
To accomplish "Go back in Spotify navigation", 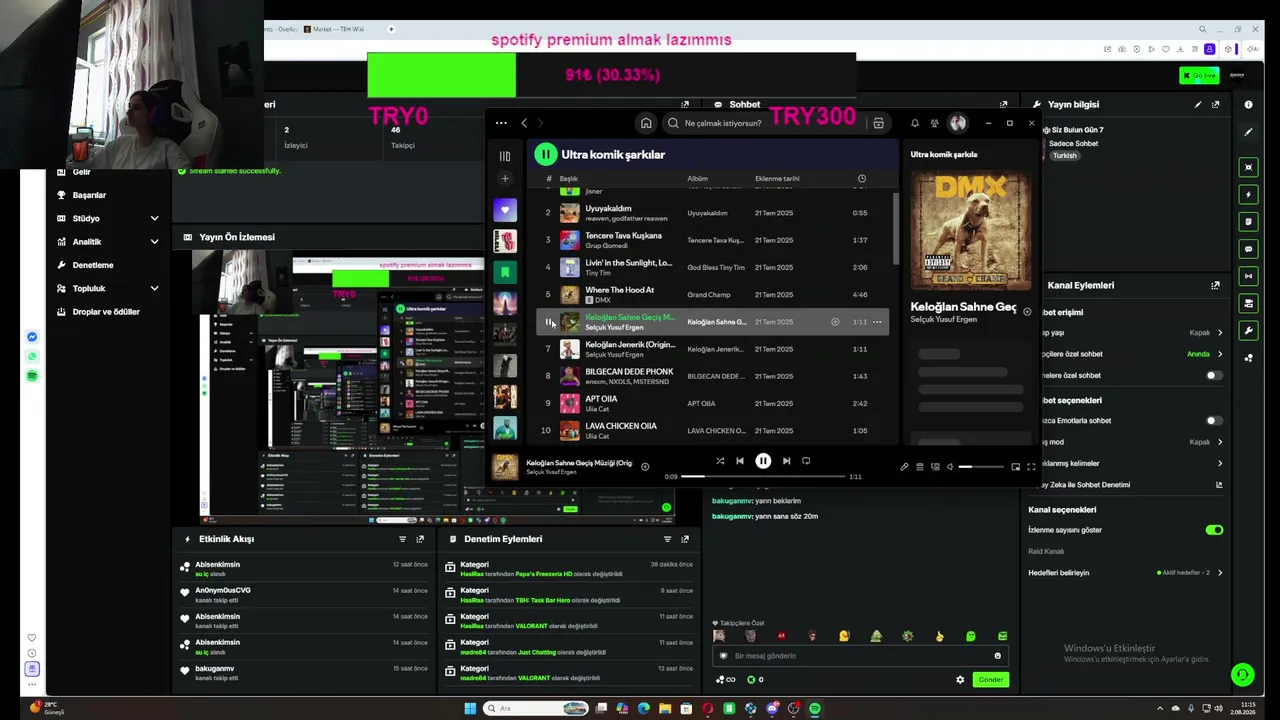I will click(524, 123).
